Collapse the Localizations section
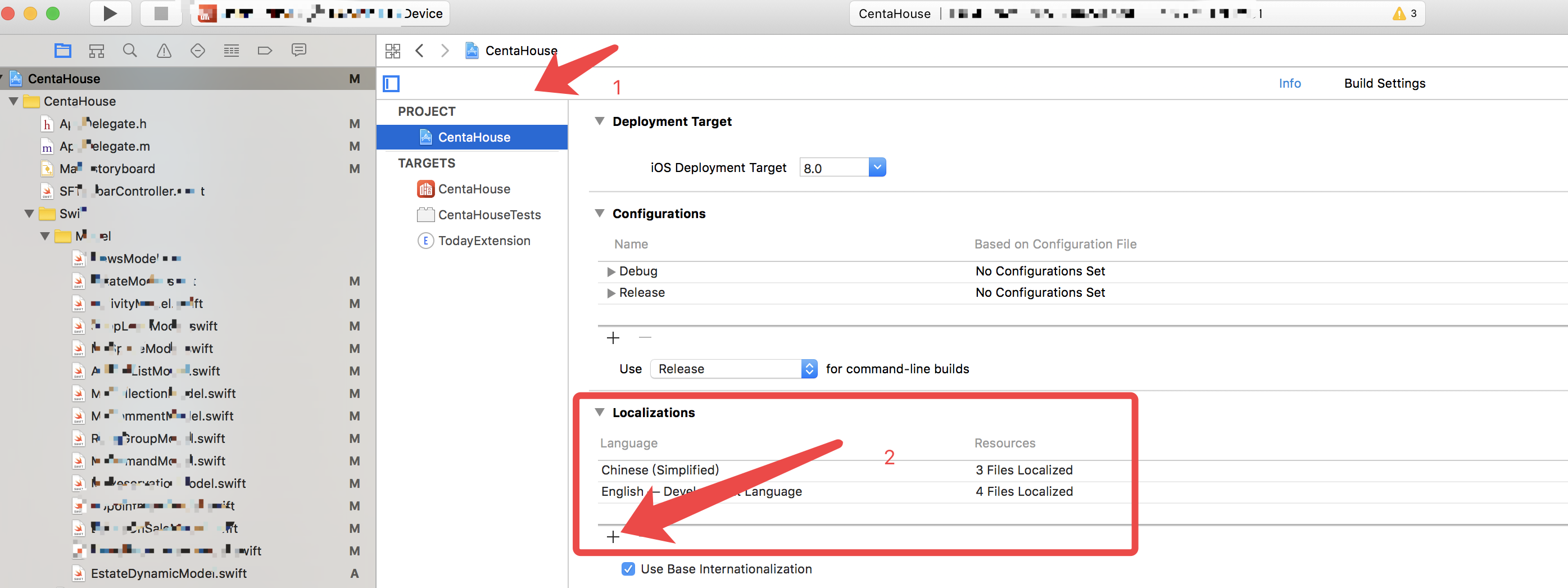Screen dimensions: 1568x588 click(x=600, y=412)
